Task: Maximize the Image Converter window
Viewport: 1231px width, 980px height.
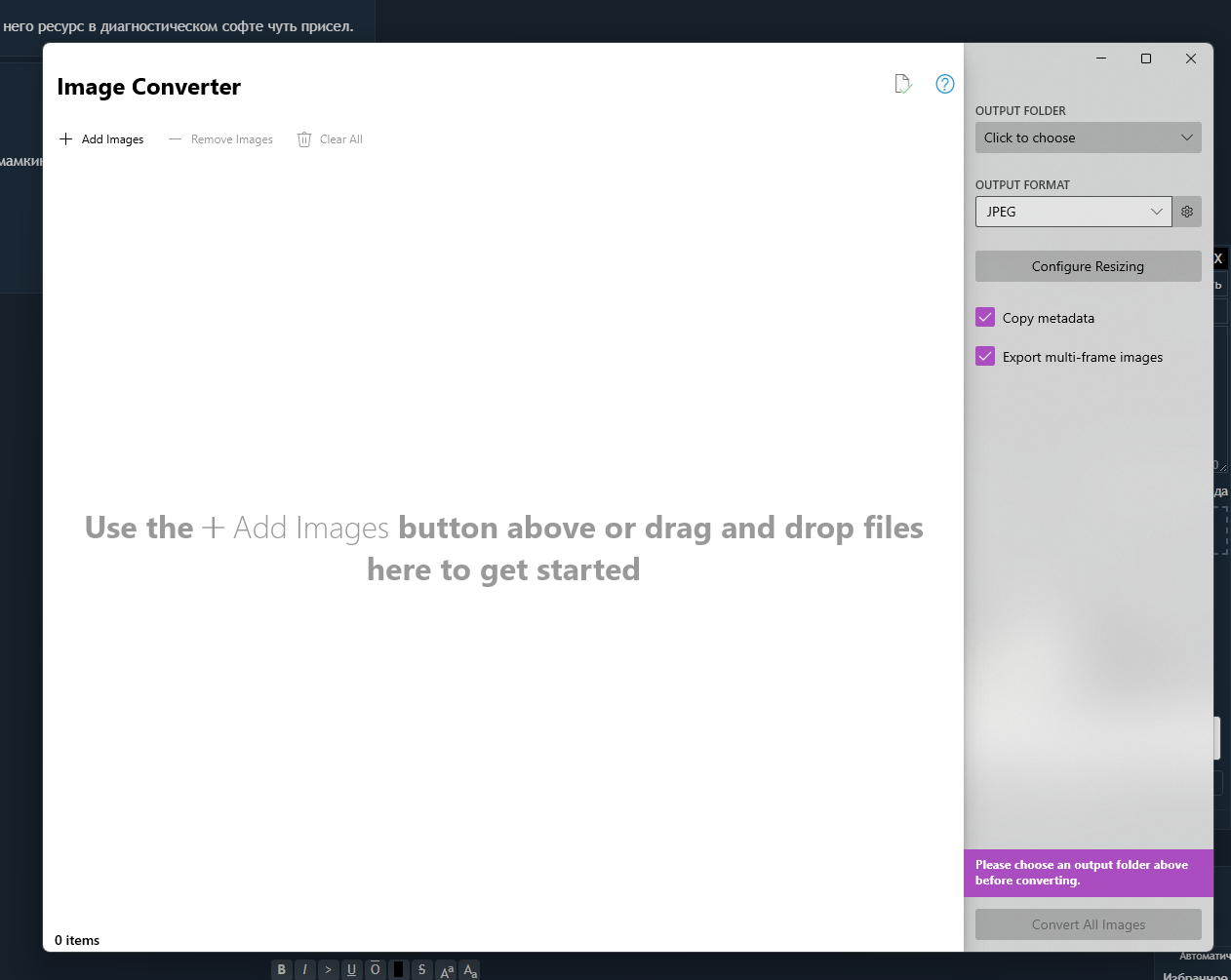Action: [1146, 59]
